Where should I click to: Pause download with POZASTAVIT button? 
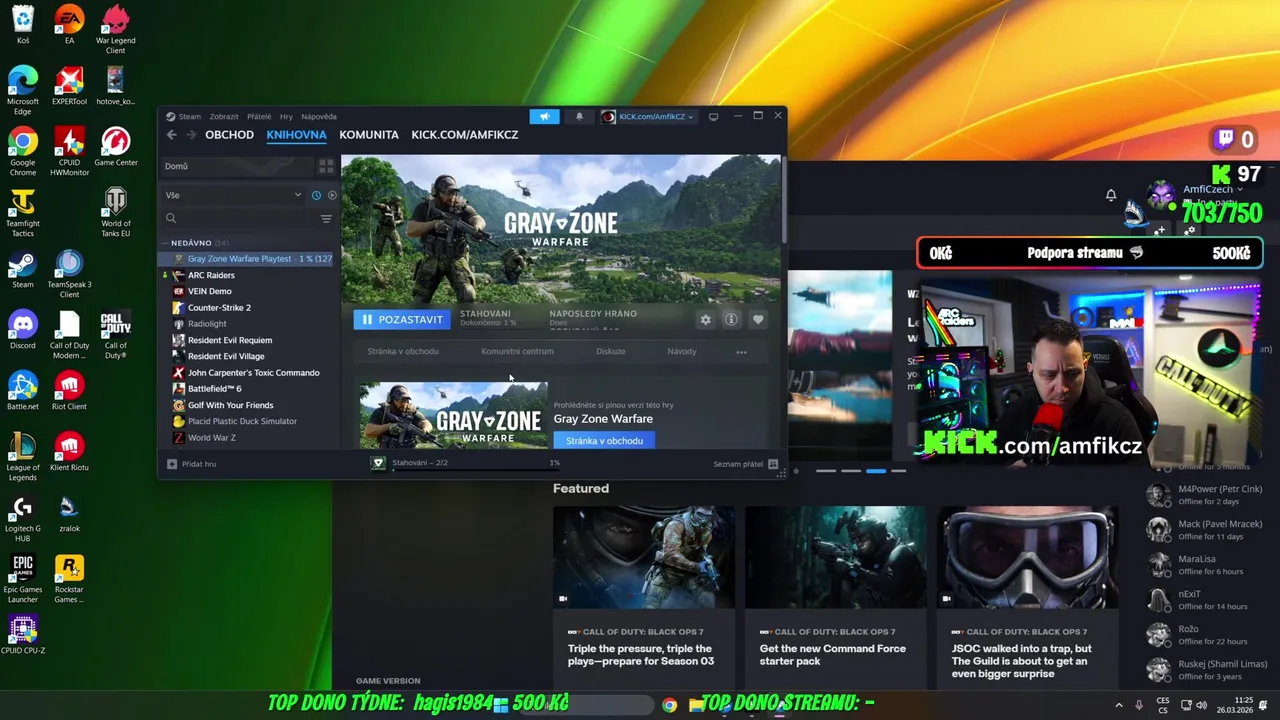[402, 319]
